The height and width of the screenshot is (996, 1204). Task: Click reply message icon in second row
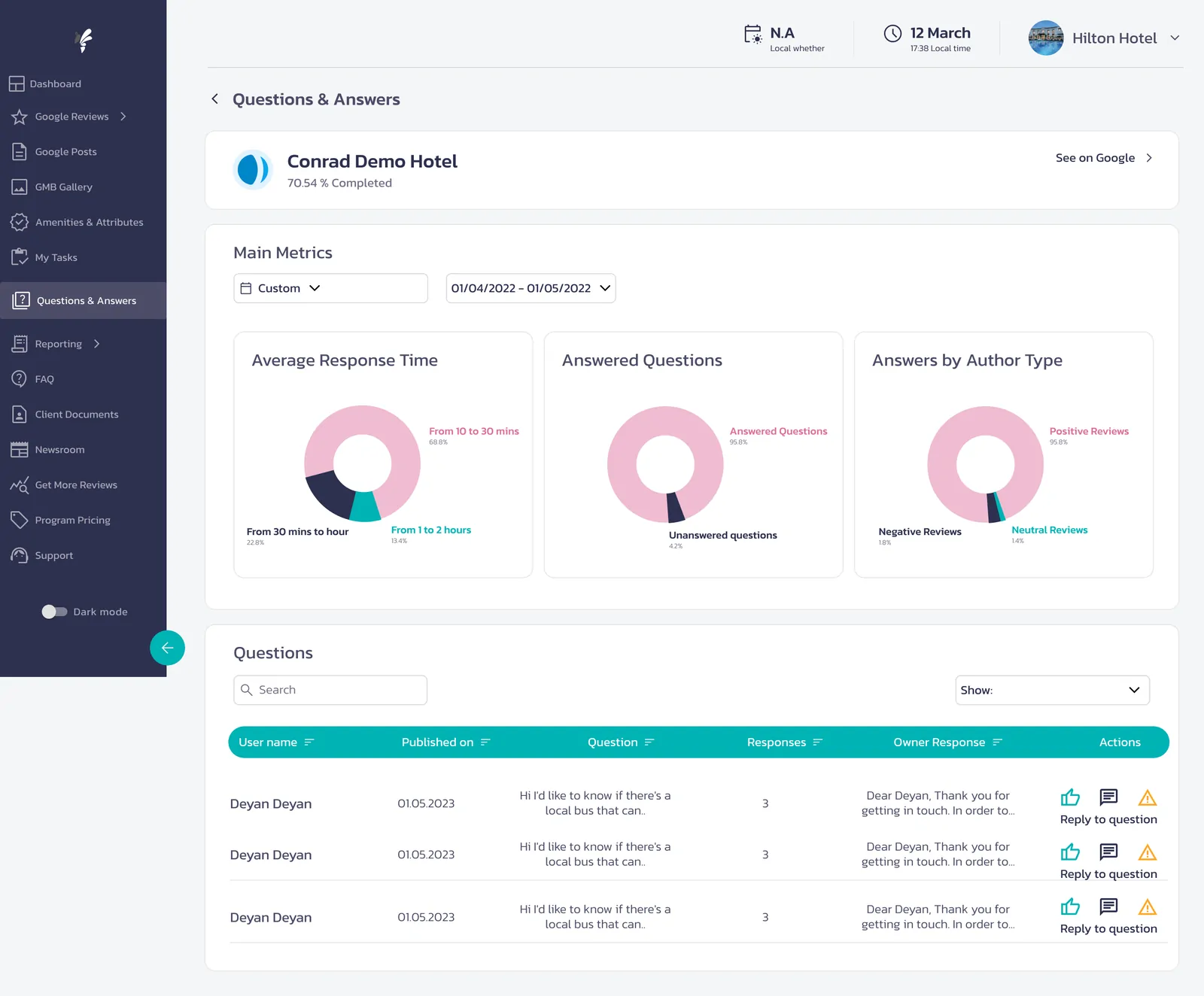[1108, 852]
